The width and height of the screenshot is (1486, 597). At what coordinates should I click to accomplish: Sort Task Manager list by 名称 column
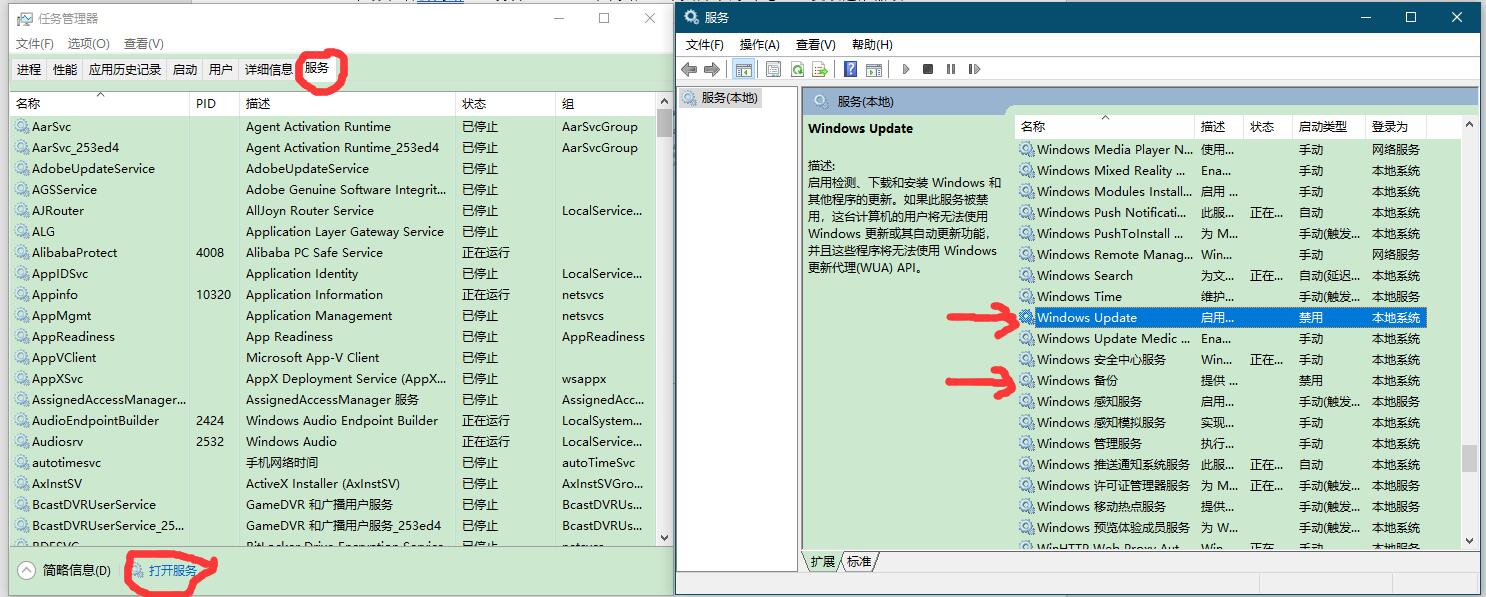click(x=100, y=103)
